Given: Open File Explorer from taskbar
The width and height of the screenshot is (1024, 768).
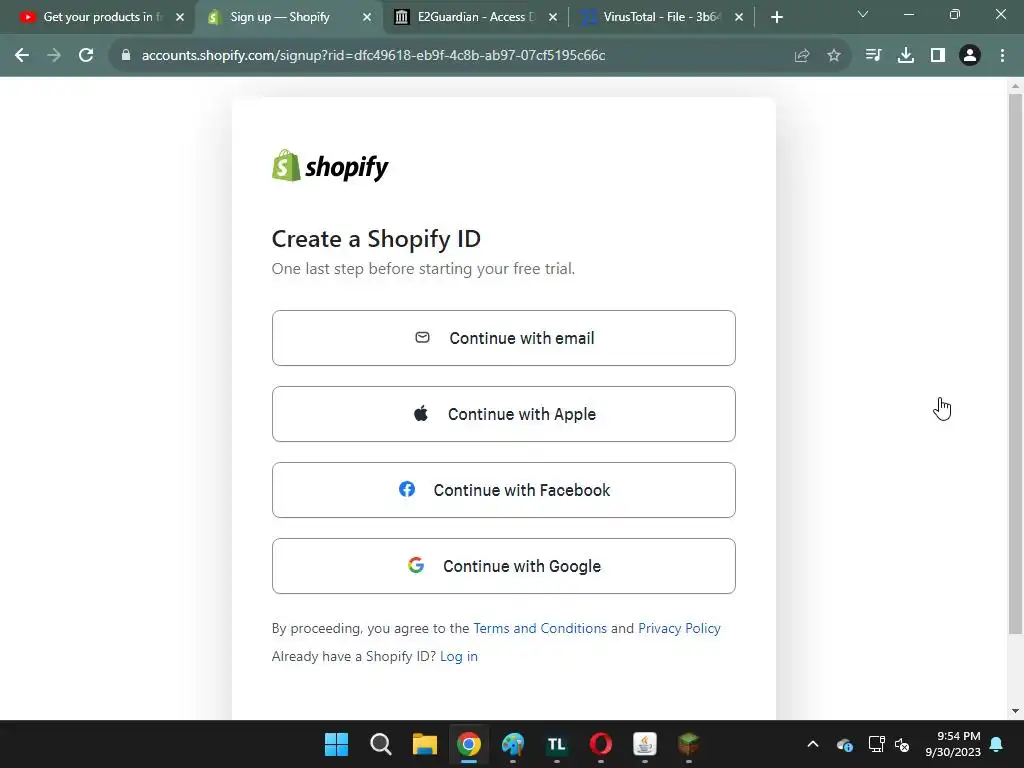Looking at the screenshot, I should point(424,744).
